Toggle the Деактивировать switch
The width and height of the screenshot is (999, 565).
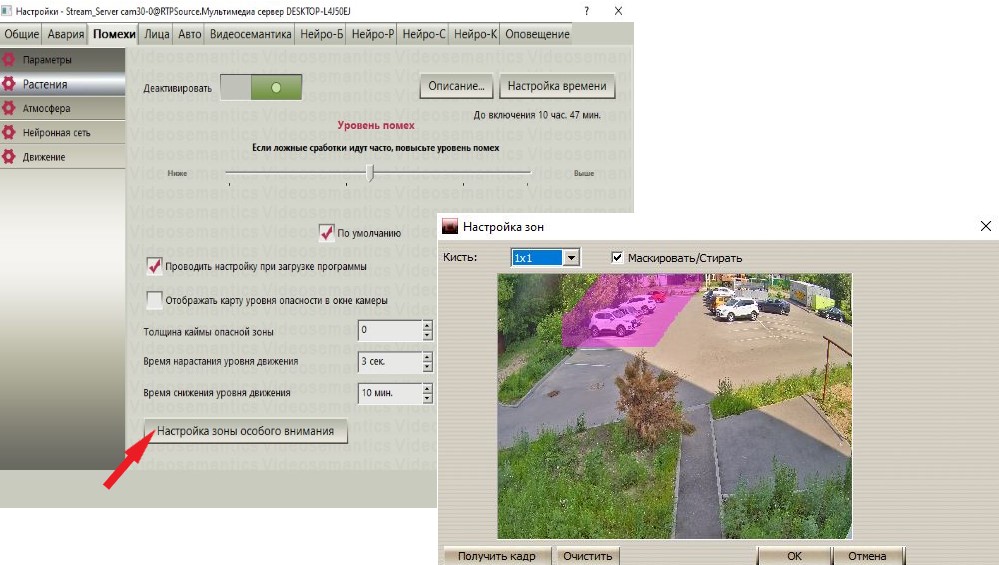pos(261,87)
